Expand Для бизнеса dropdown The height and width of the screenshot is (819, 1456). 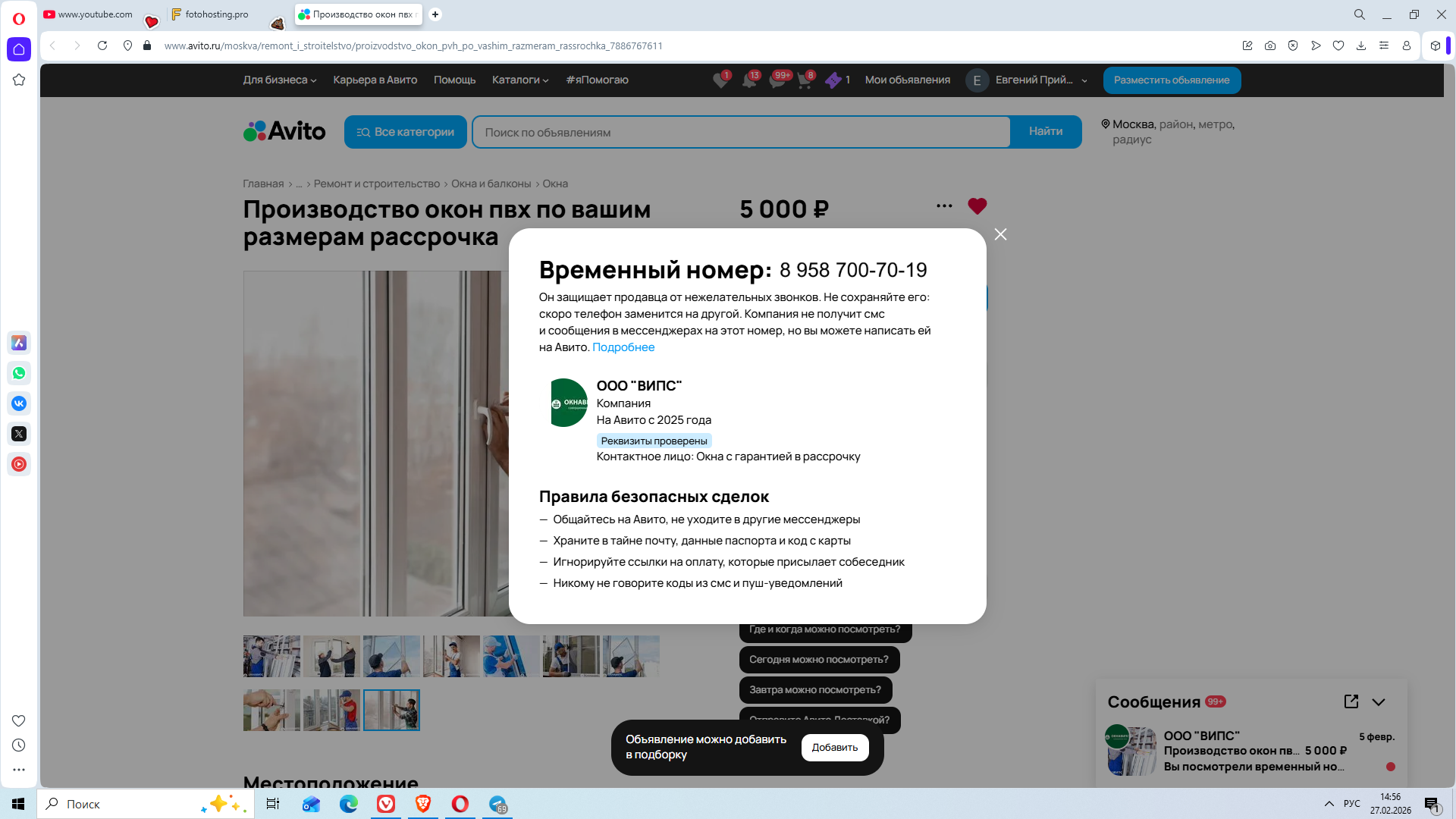(279, 80)
